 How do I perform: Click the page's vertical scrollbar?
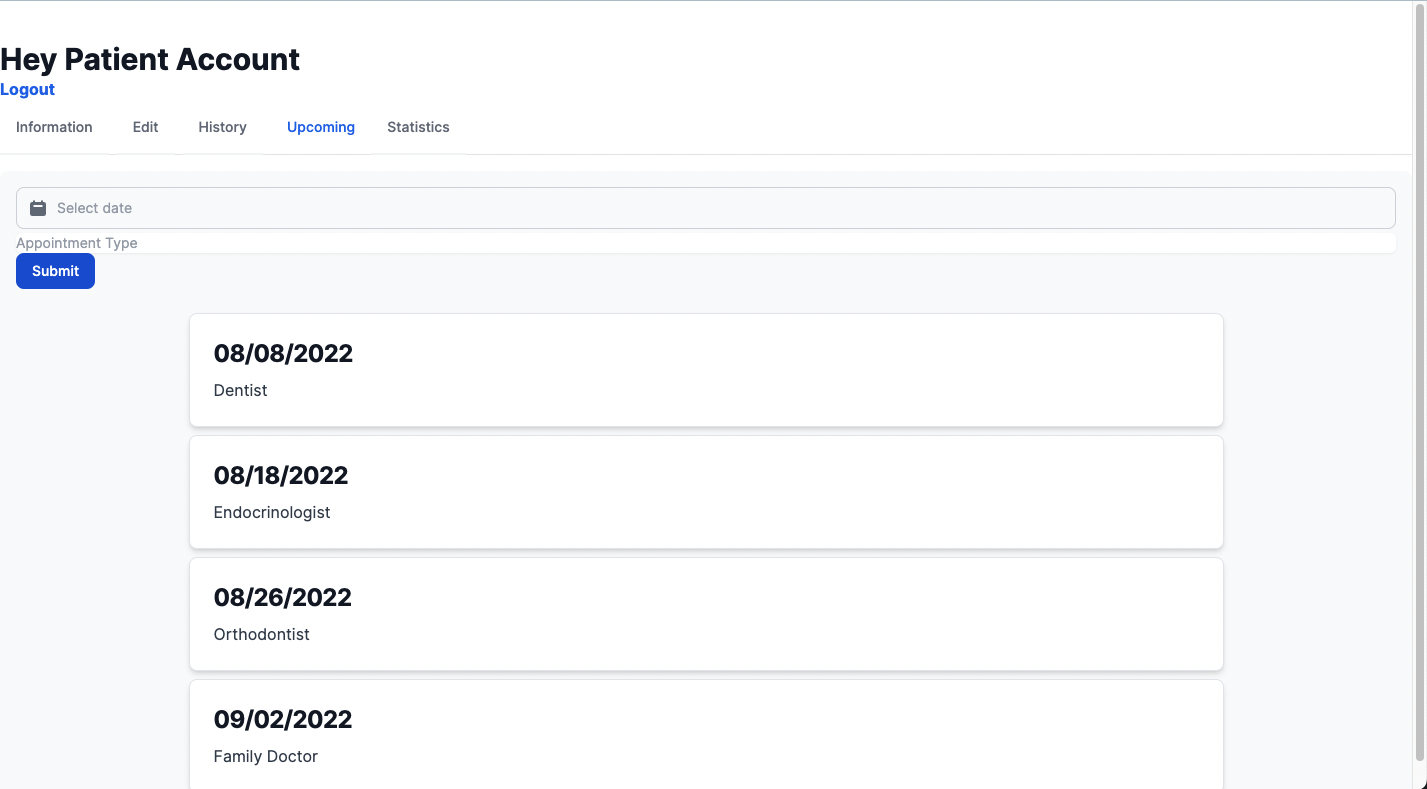click(1419, 380)
